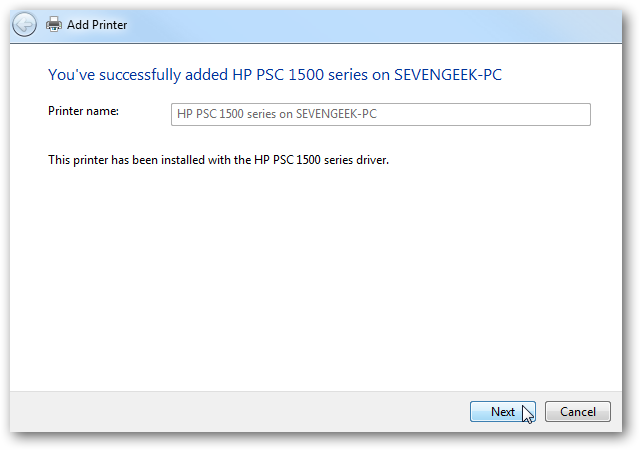Viewport: 640px width, 450px height.
Task: Click 'HP PSC 1500 series' in the heading
Action: (x=300, y=75)
